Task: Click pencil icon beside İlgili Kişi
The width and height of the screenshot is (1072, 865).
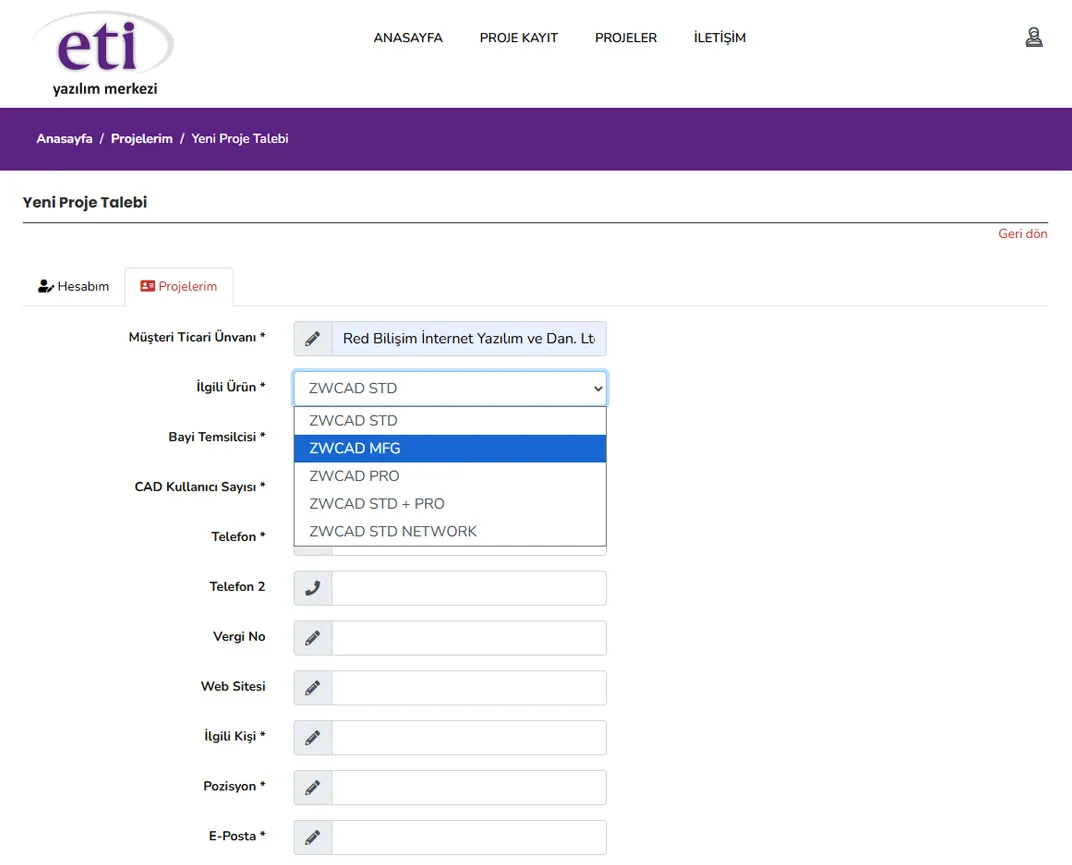Action: pyautogui.click(x=312, y=738)
